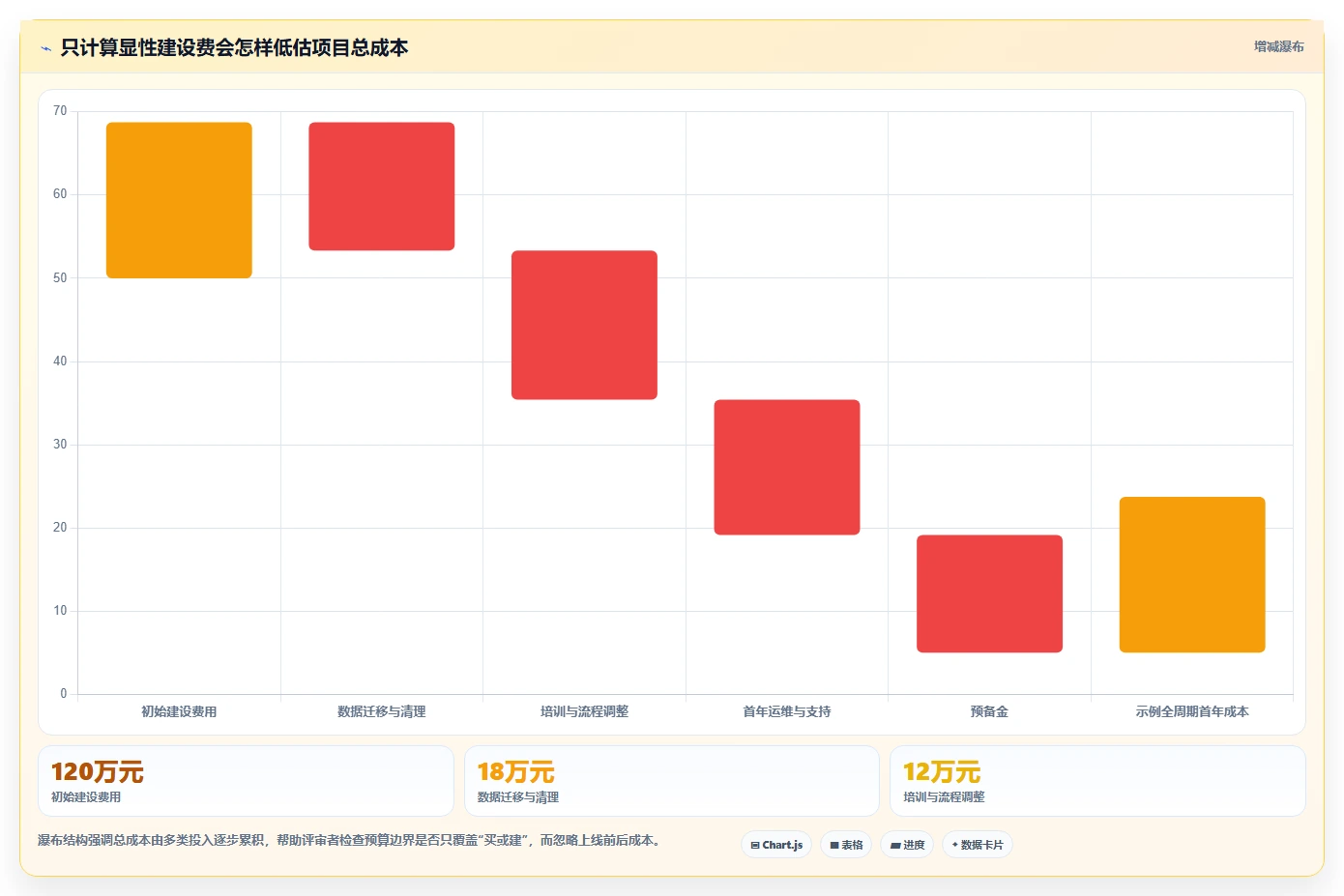This screenshot has width=1344, height=896.
Task: Click the 表格 tag chip
Action: click(846, 845)
